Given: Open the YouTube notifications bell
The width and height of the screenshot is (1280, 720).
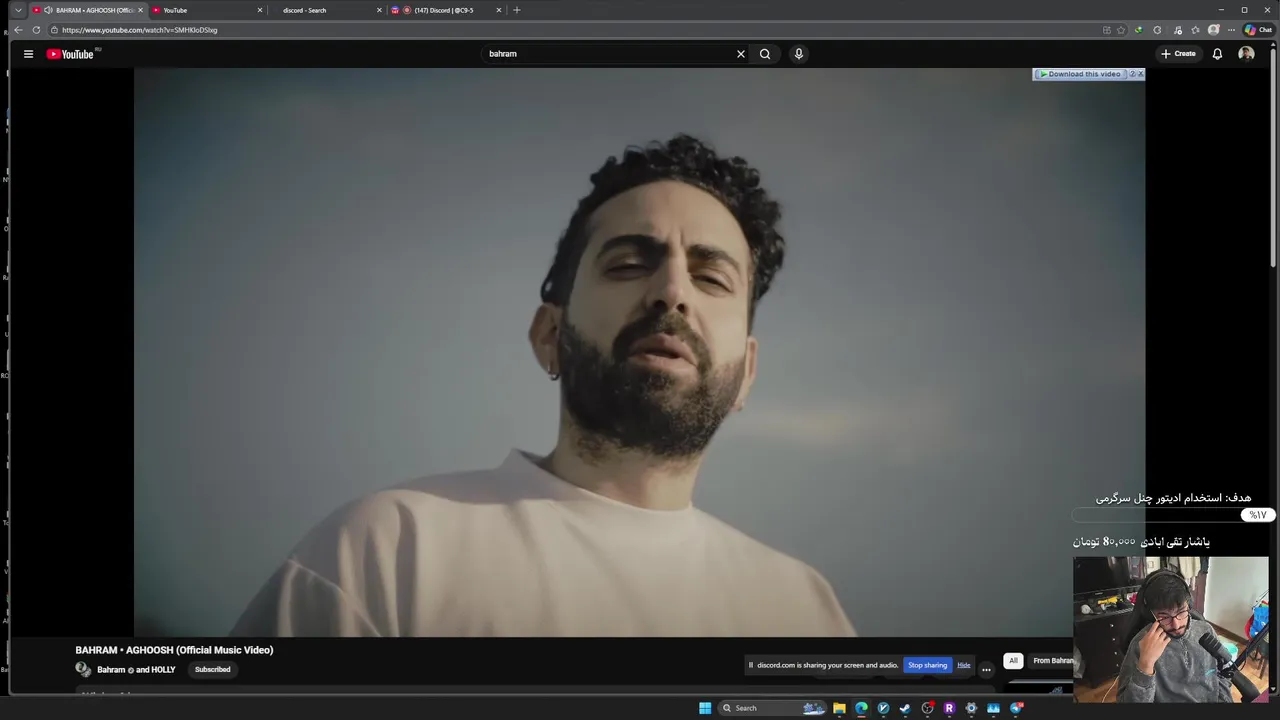Looking at the screenshot, I should (x=1217, y=54).
